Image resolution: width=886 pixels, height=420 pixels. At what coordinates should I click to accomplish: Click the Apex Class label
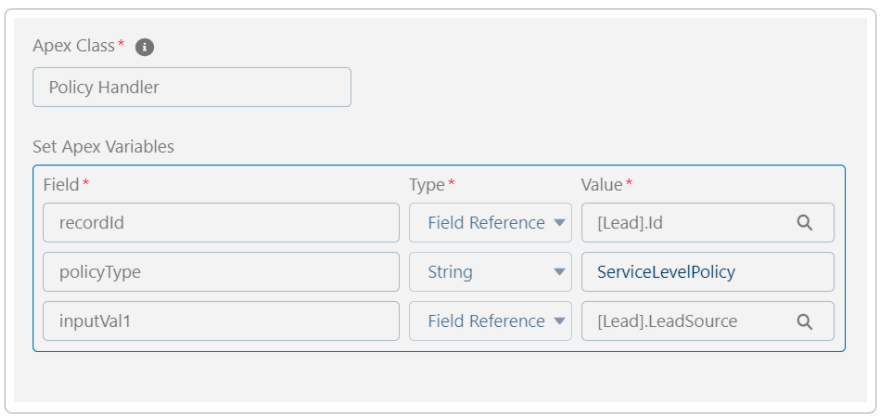coord(74,46)
